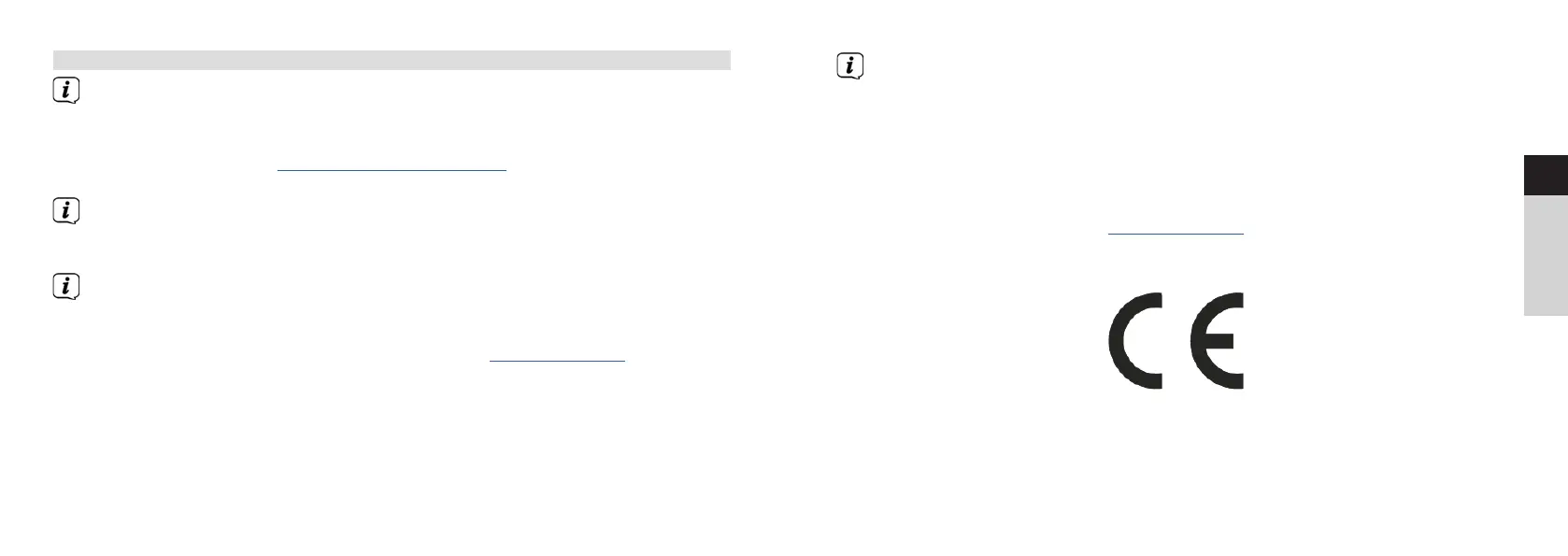Click the first info icon under the gray header bar

click(66, 92)
